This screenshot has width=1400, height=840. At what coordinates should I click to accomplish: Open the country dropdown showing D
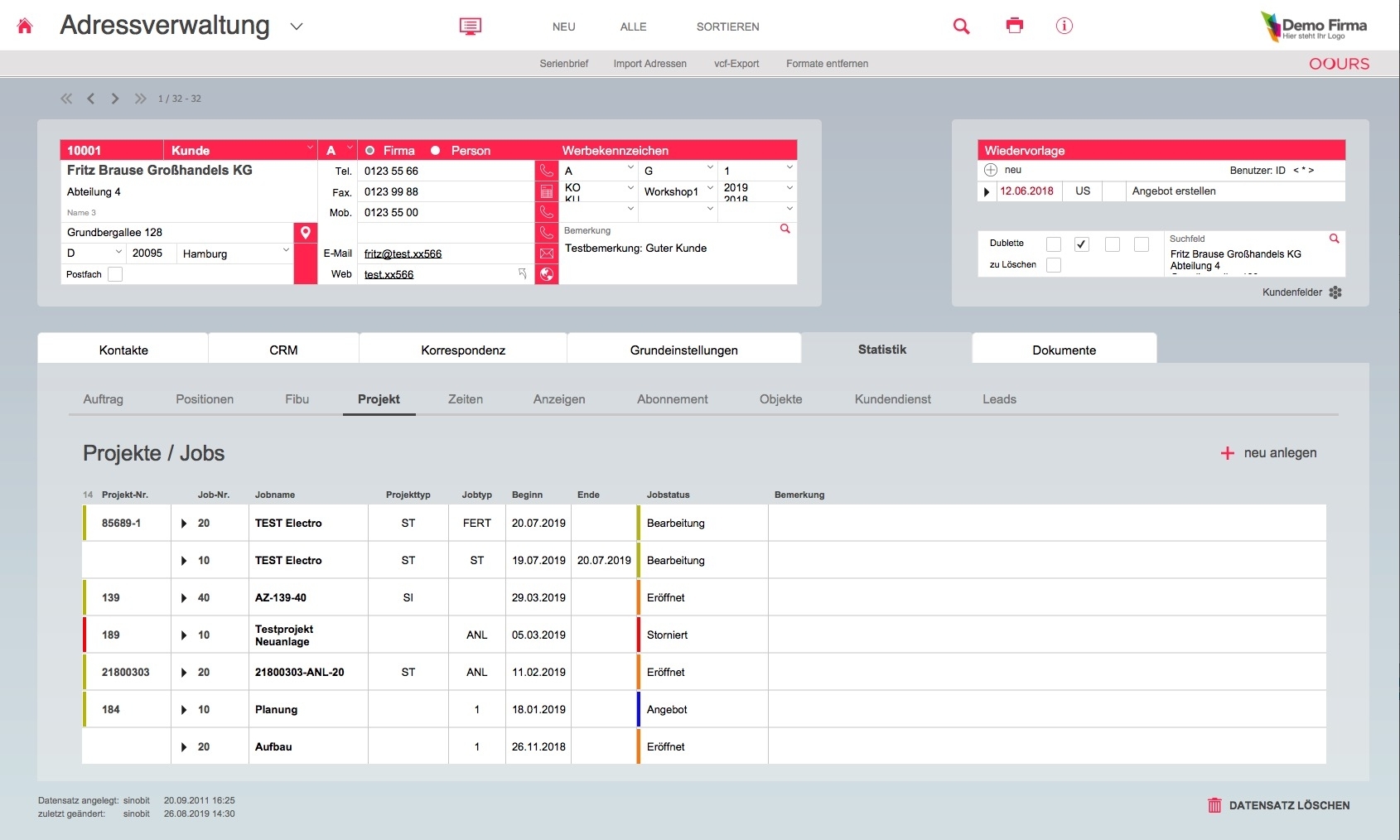[118, 251]
